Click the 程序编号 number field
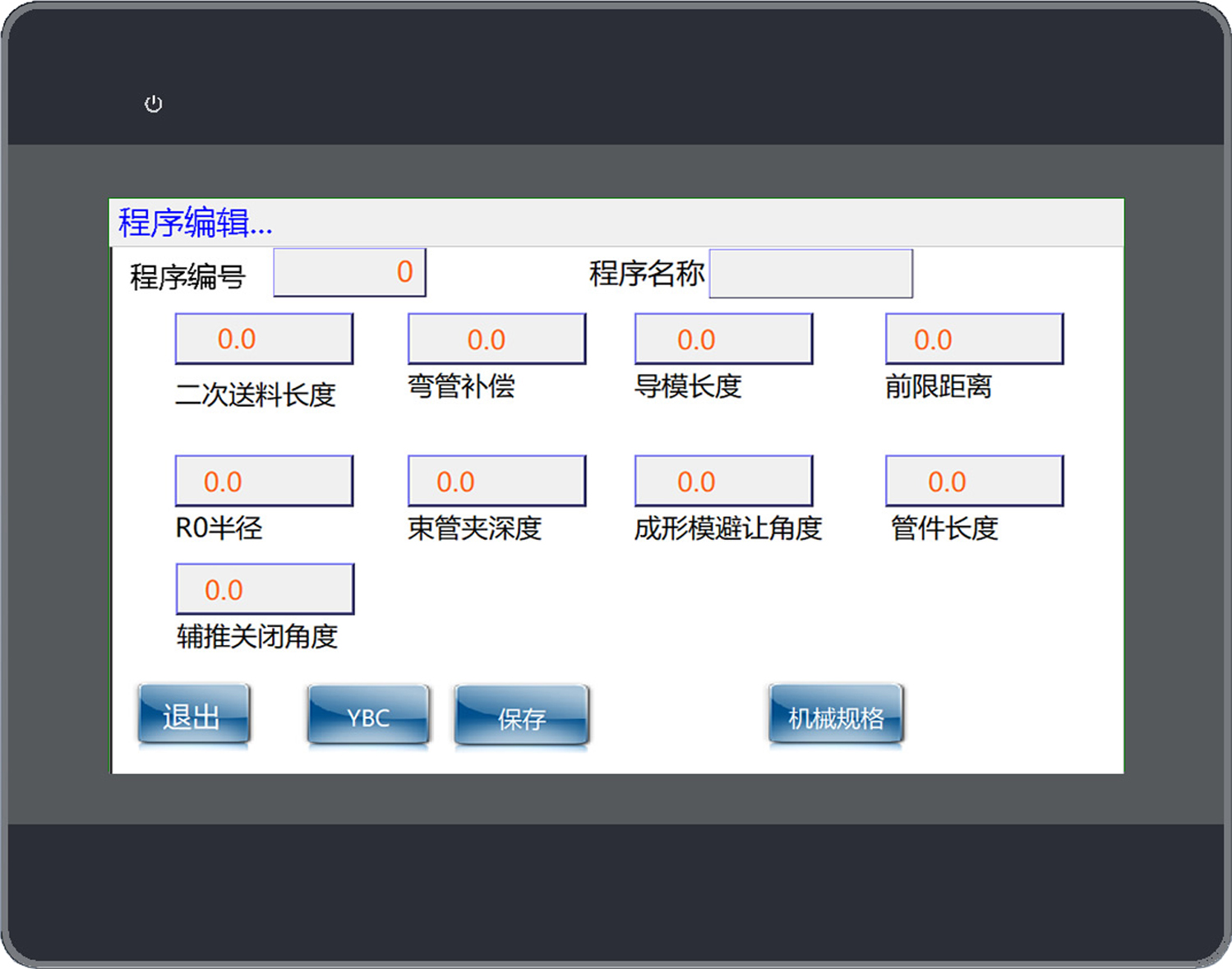This screenshot has width=1232, height=969. coord(349,272)
